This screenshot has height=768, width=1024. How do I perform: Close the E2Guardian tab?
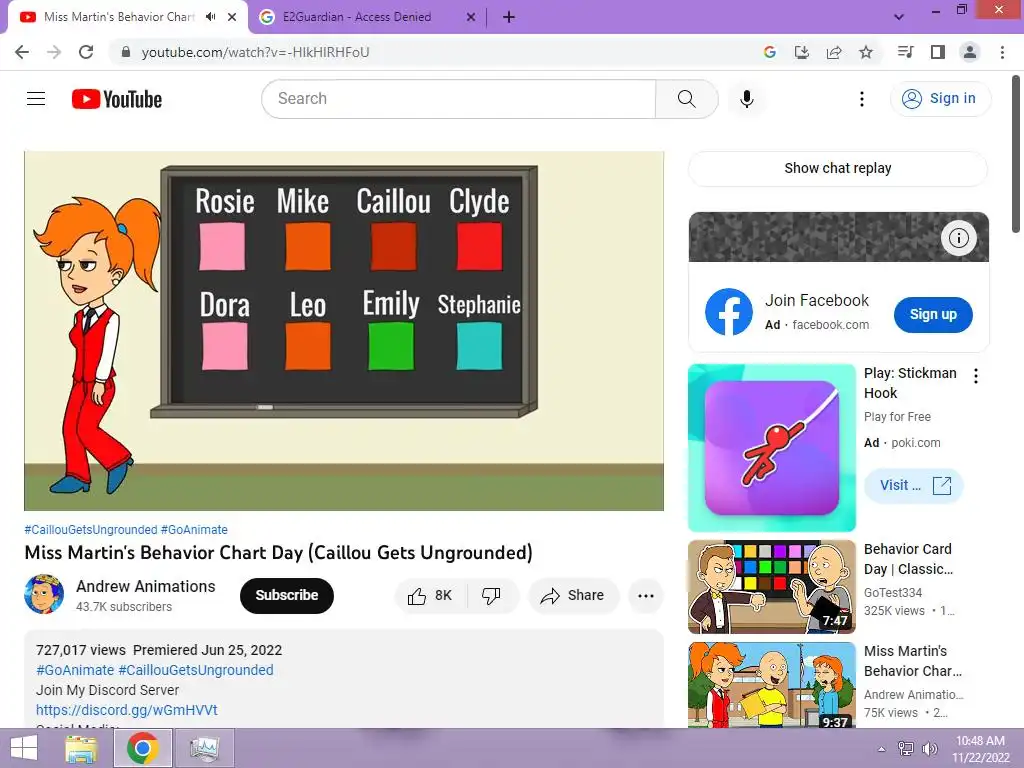click(470, 17)
